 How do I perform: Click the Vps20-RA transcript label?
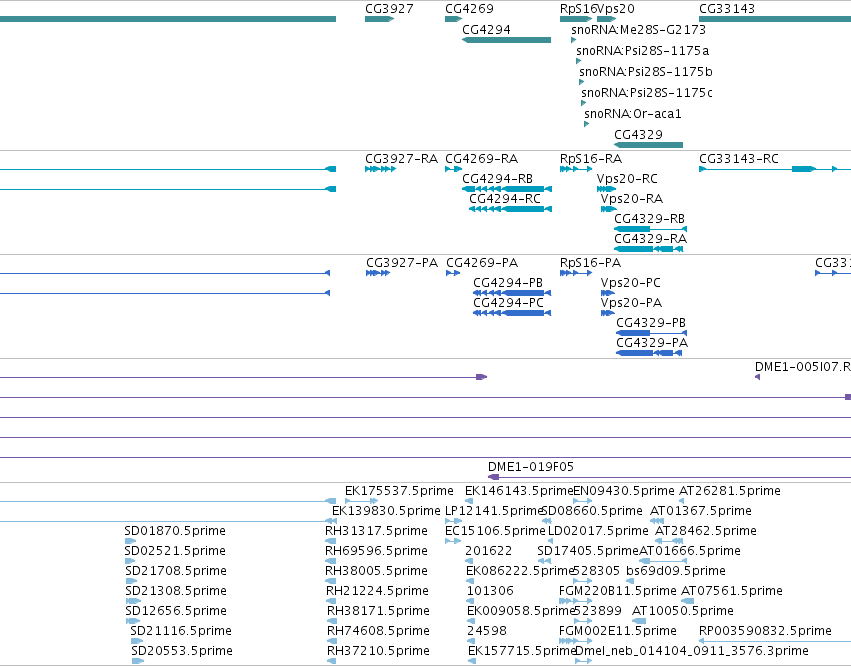click(632, 199)
